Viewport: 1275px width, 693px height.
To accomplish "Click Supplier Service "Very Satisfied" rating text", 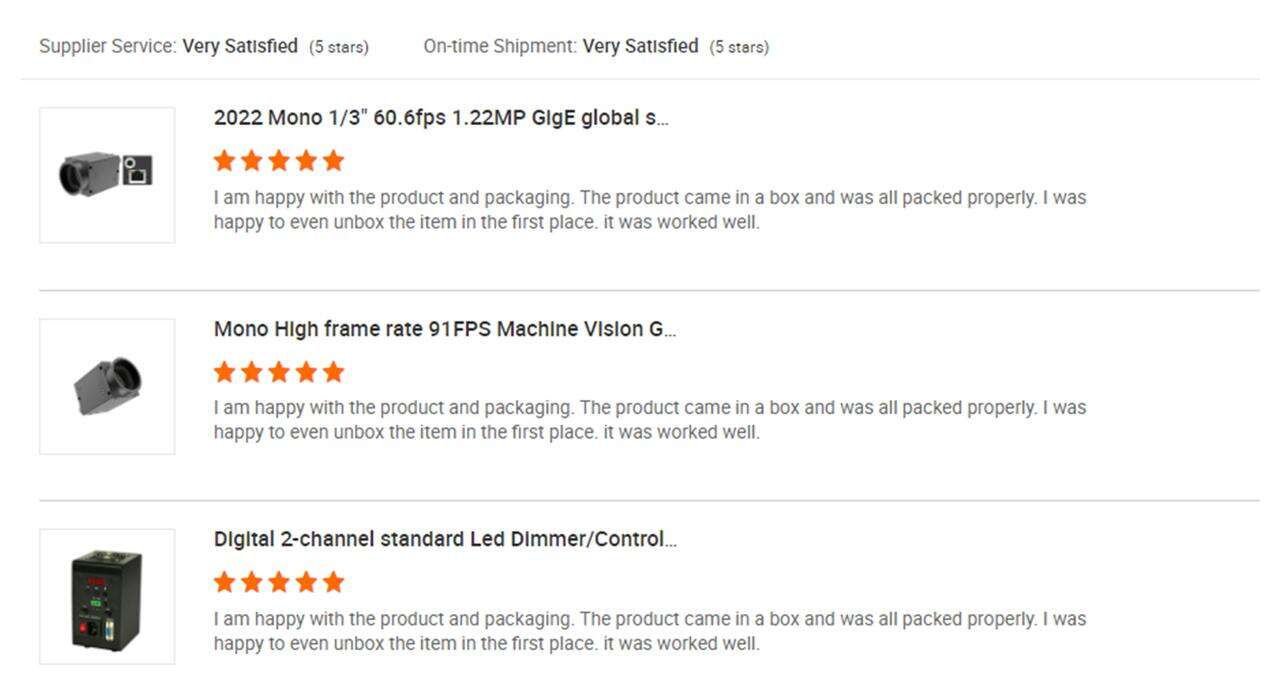I will pyautogui.click(x=240, y=46).
